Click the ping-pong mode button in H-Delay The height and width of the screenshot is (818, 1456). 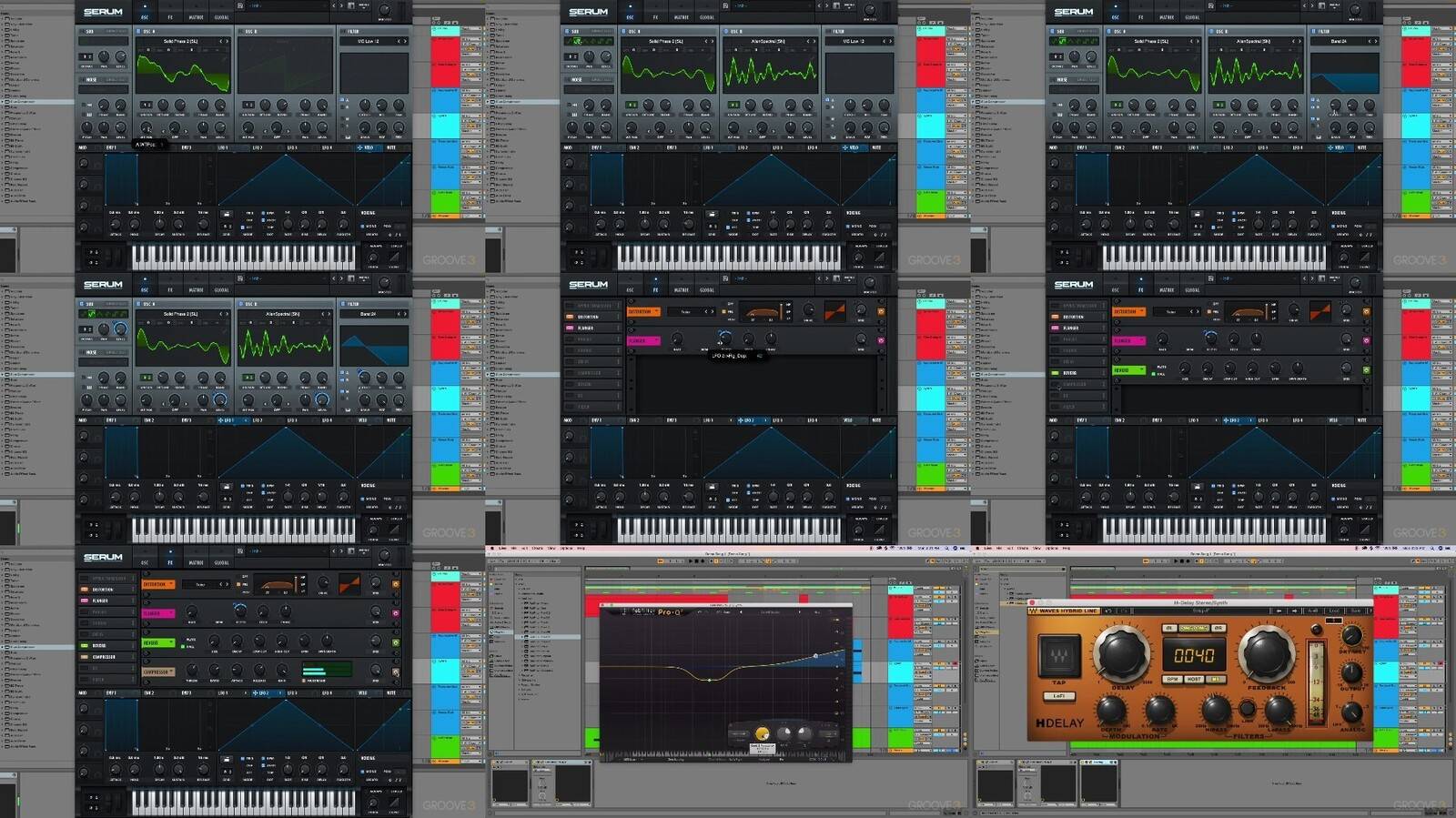1194,628
